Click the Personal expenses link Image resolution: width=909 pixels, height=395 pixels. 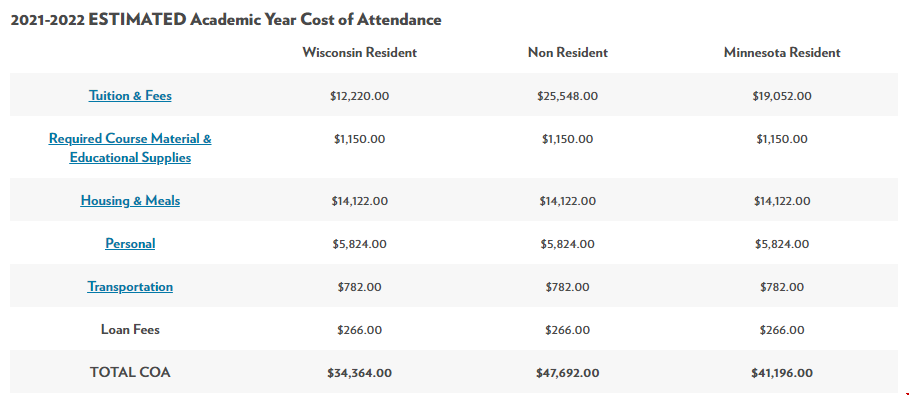[x=130, y=244]
